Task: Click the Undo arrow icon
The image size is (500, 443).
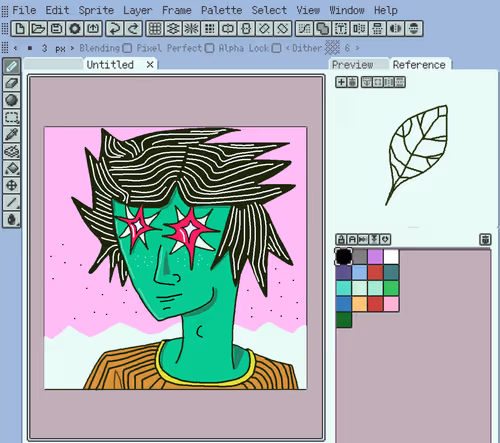Action: (x=115, y=29)
